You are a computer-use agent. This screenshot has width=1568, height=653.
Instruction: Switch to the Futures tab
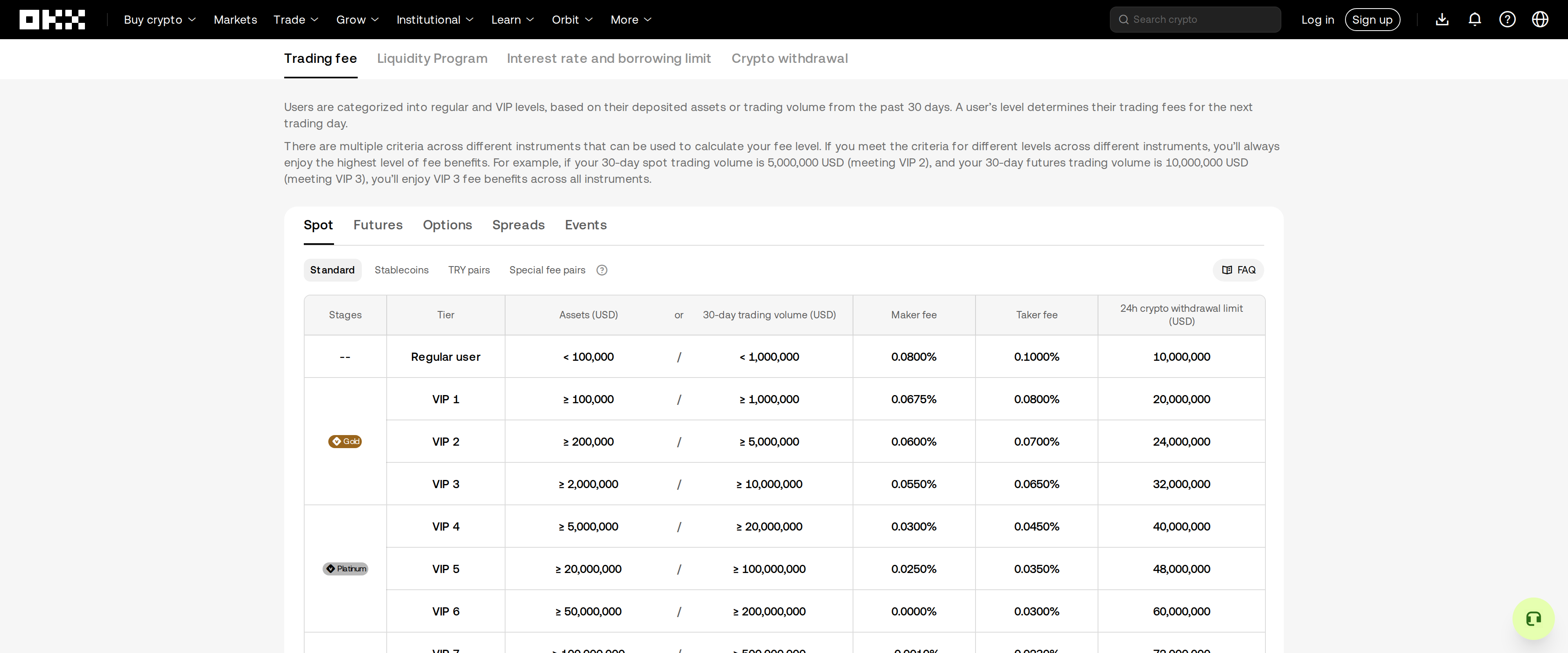(378, 224)
